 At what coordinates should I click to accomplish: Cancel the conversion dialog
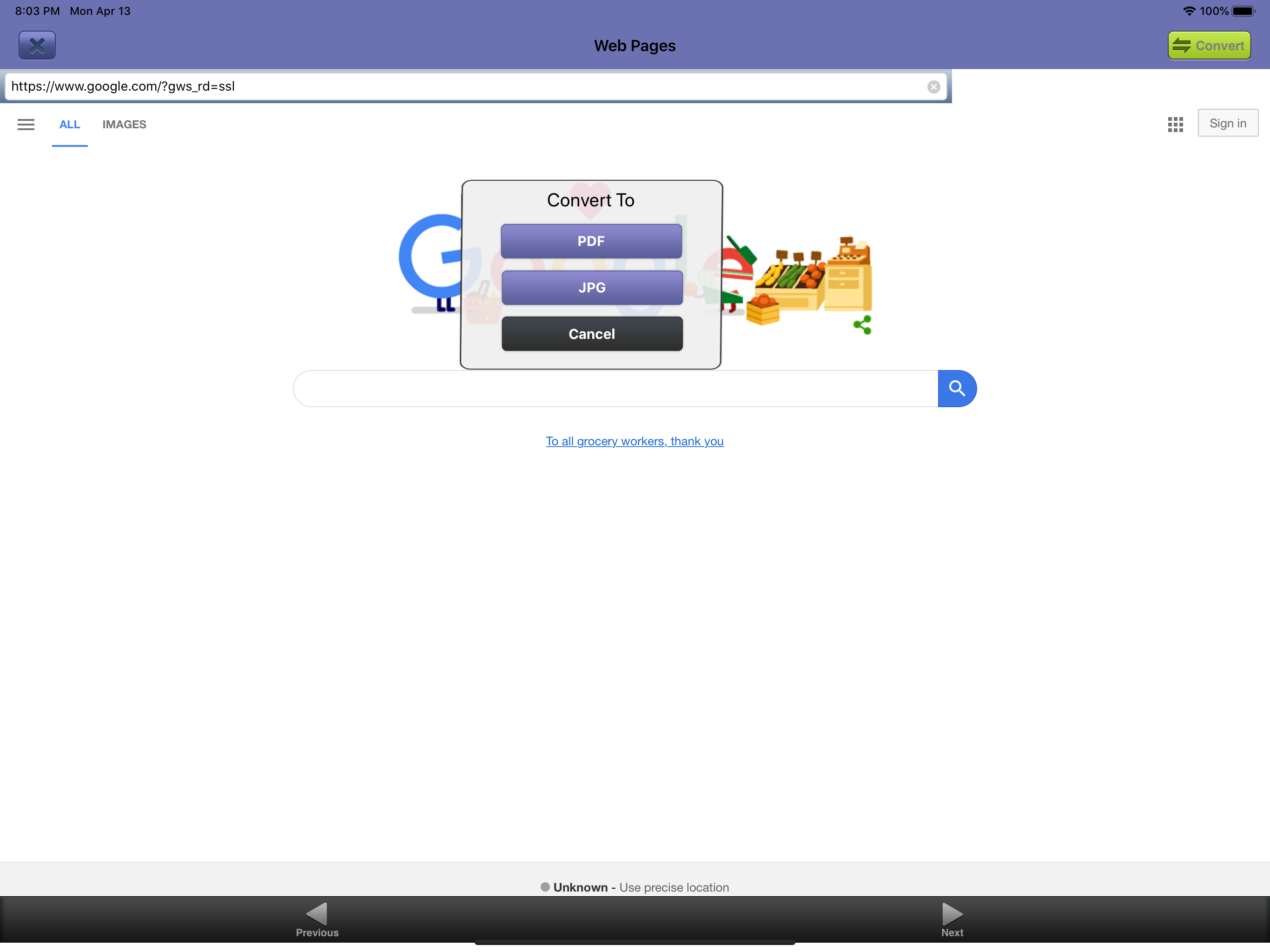coord(591,334)
